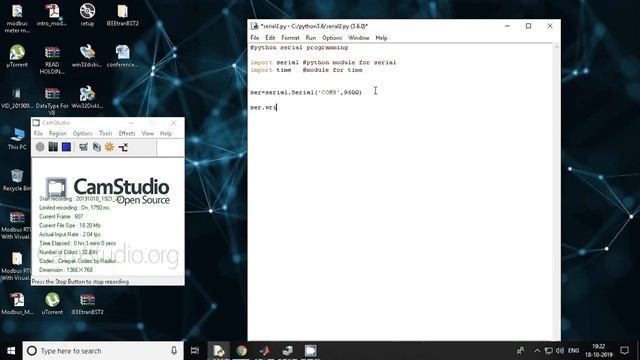Click the network icon in system tray
The height and width of the screenshot is (360, 640).
click(x=549, y=351)
